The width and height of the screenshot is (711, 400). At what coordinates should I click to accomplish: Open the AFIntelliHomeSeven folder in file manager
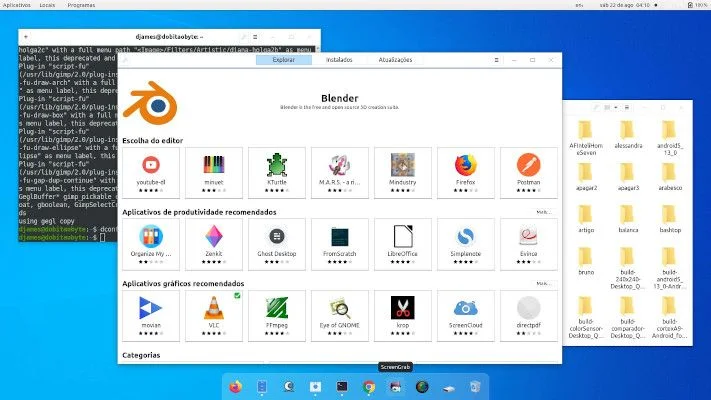[x=586, y=137]
